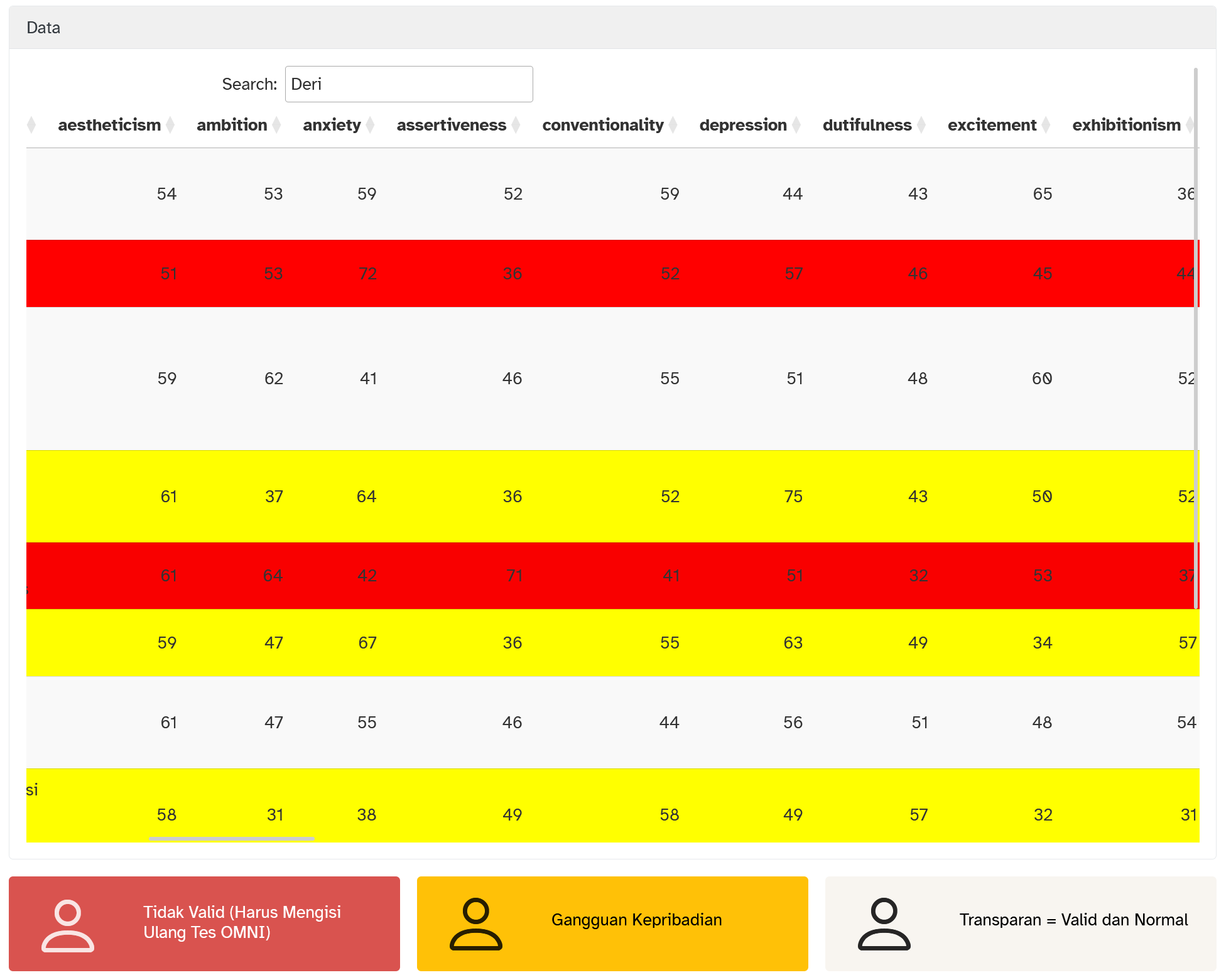
Task: Click the exhibitionism column header
Action: [1126, 125]
